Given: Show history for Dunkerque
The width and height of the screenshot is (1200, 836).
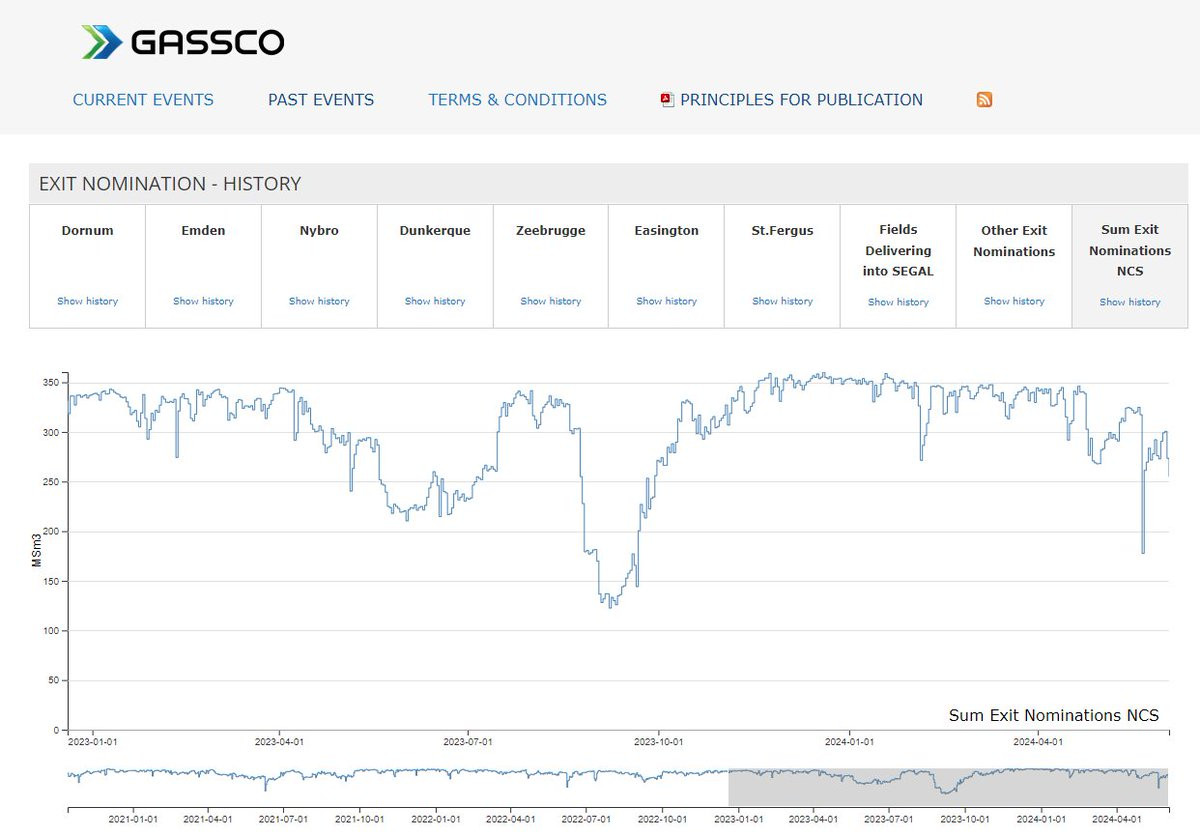Looking at the screenshot, I should pos(435,301).
